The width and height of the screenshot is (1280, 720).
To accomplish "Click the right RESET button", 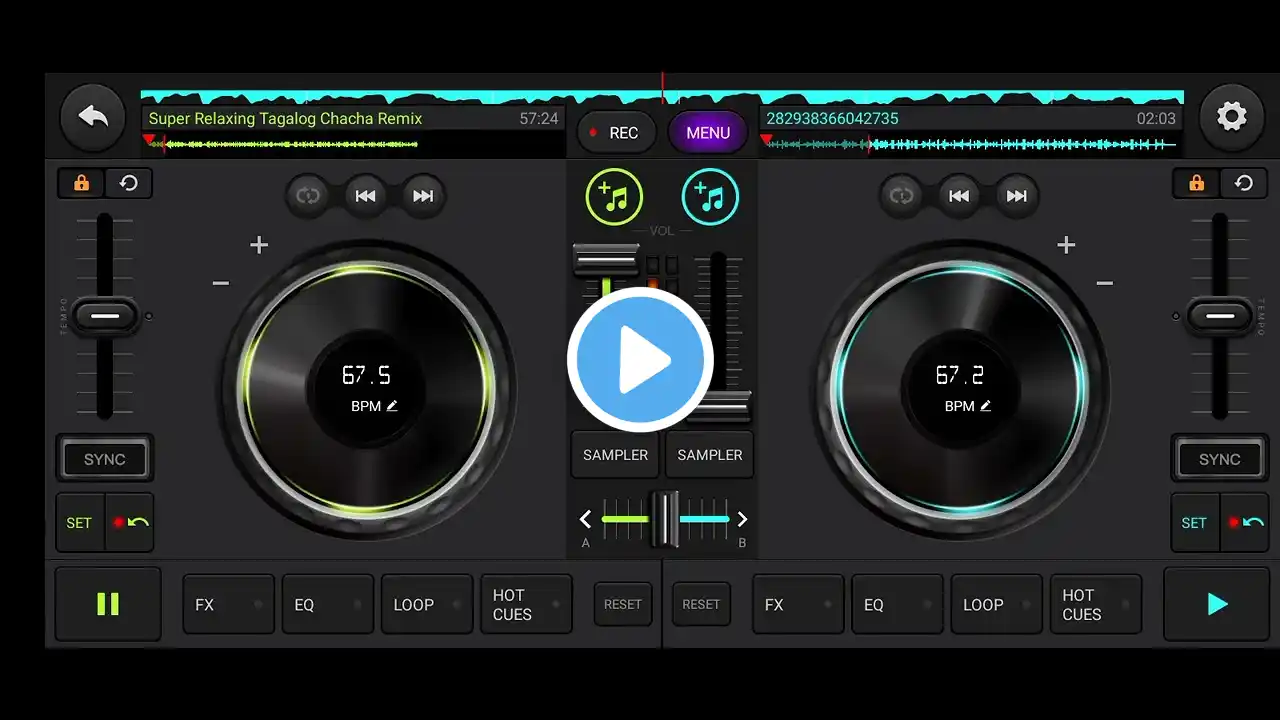I will pos(701,604).
